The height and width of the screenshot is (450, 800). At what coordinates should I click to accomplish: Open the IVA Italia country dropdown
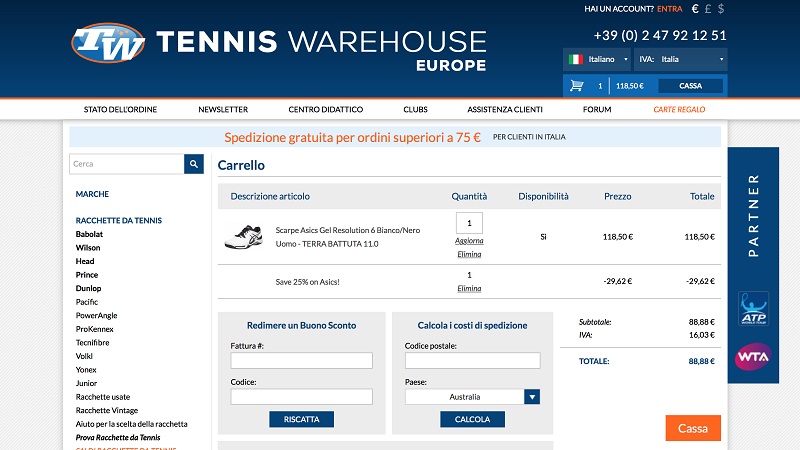click(680, 60)
